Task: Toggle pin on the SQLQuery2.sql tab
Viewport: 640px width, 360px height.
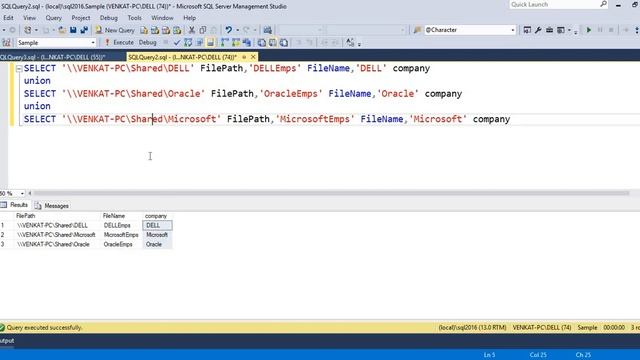Action: 244,57
